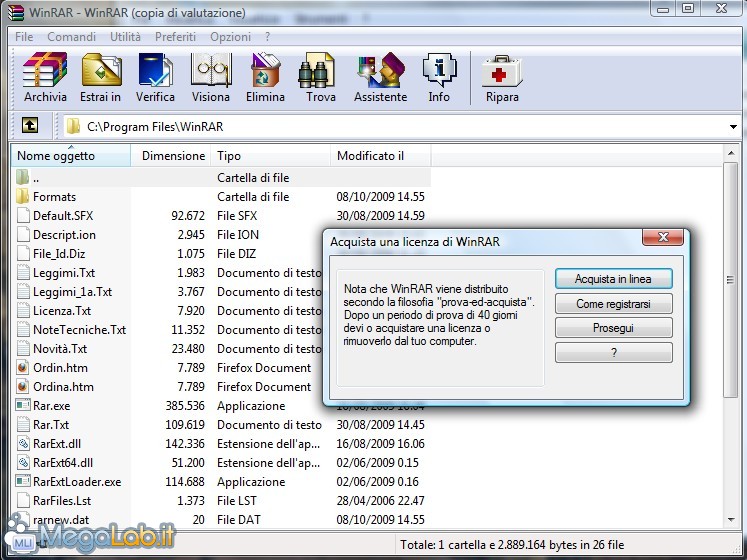Viewport: 747px width, 560px height.
Task: Click the Formats folder icon
Action: coord(22,196)
